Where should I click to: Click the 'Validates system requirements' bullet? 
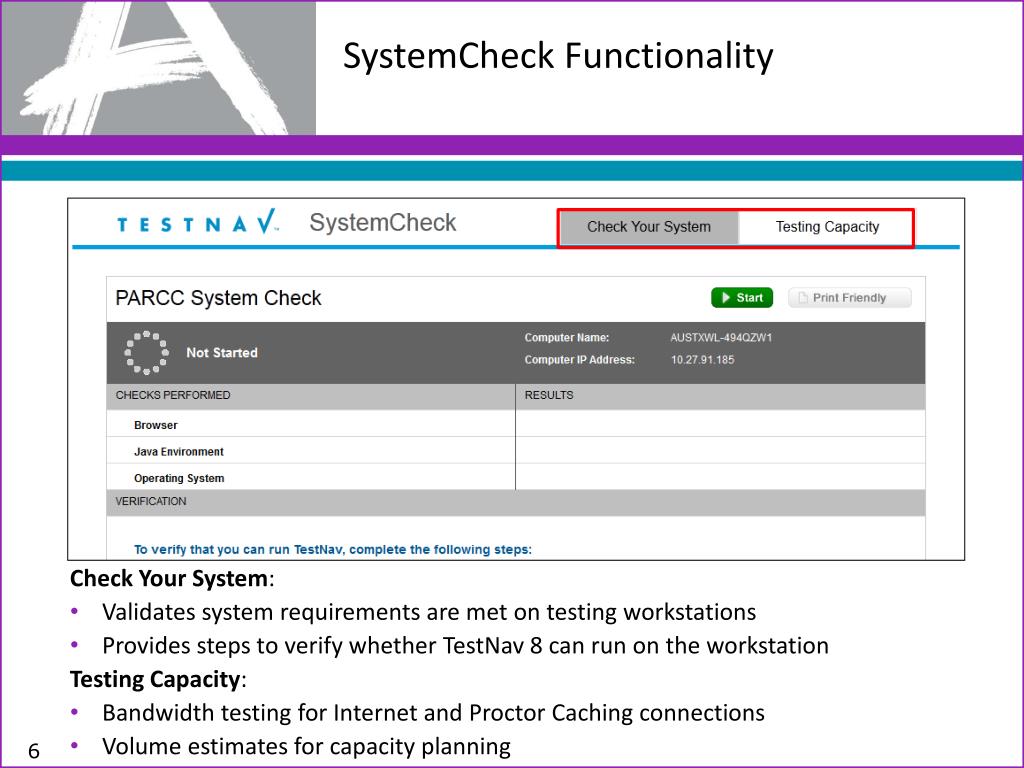tap(429, 613)
